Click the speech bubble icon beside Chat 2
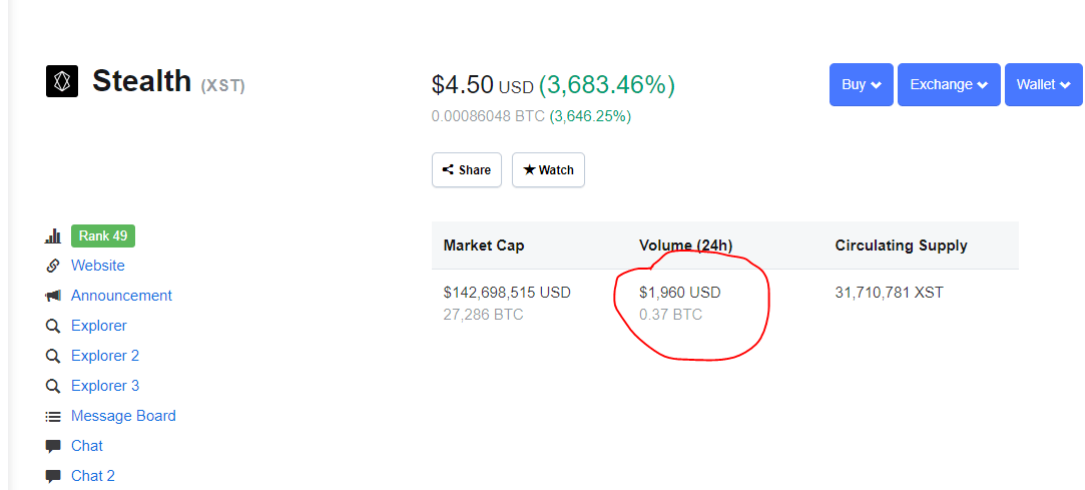 coord(53,476)
